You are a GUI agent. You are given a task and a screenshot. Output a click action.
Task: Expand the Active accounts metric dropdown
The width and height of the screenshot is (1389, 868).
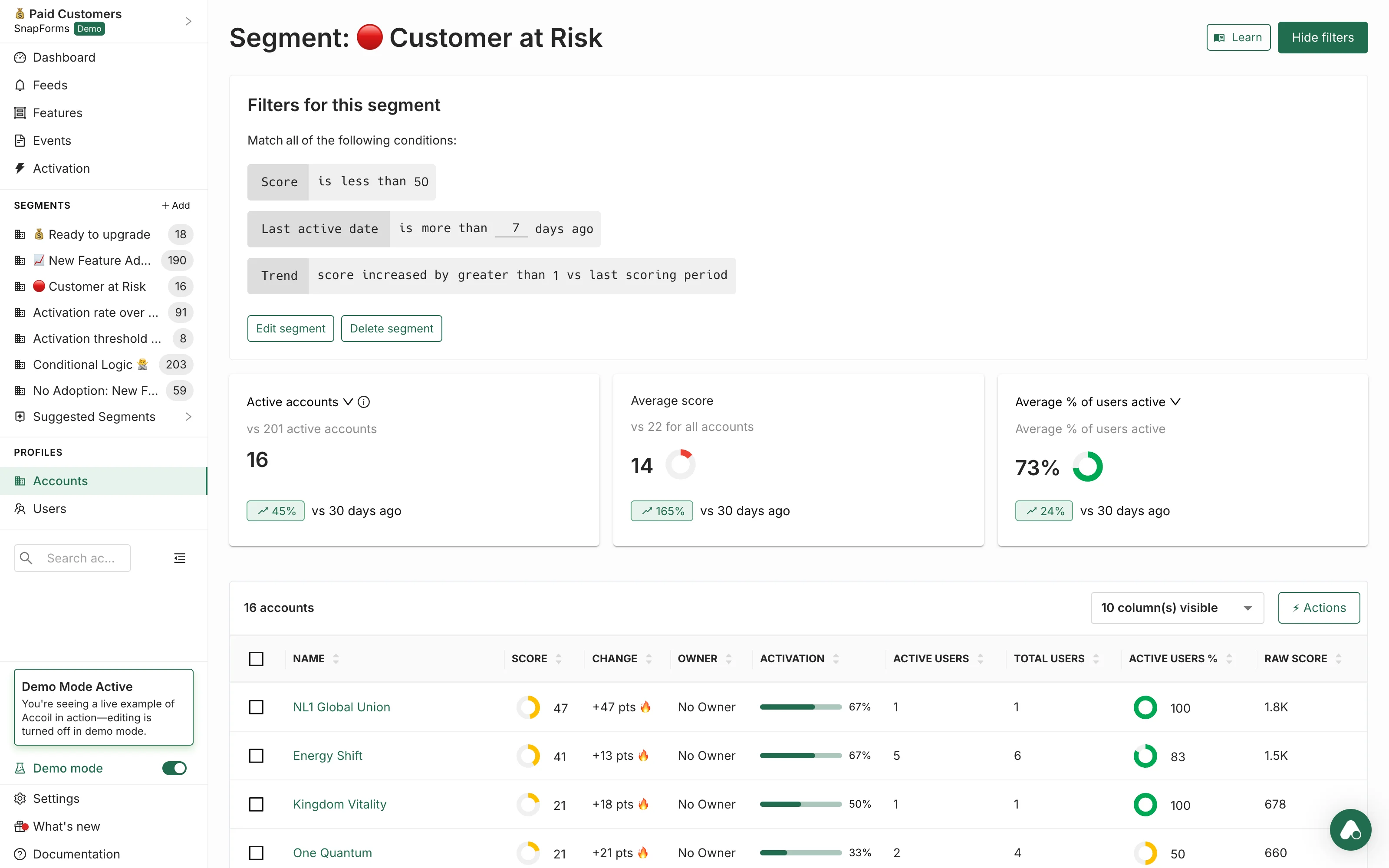(x=348, y=402)
